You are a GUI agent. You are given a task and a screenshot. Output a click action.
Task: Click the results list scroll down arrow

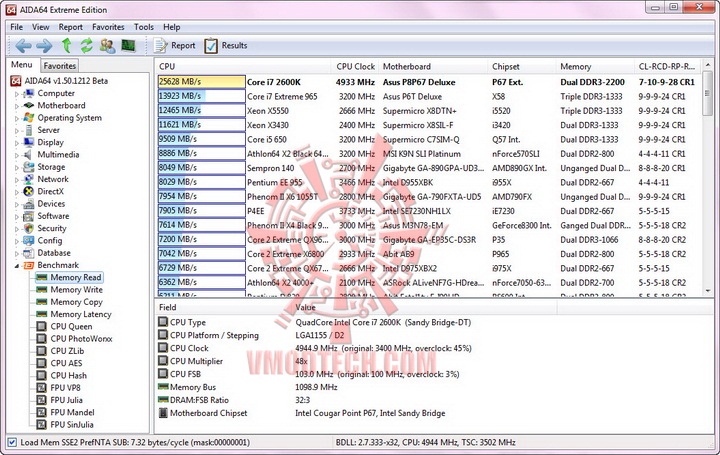click(708, 290)
